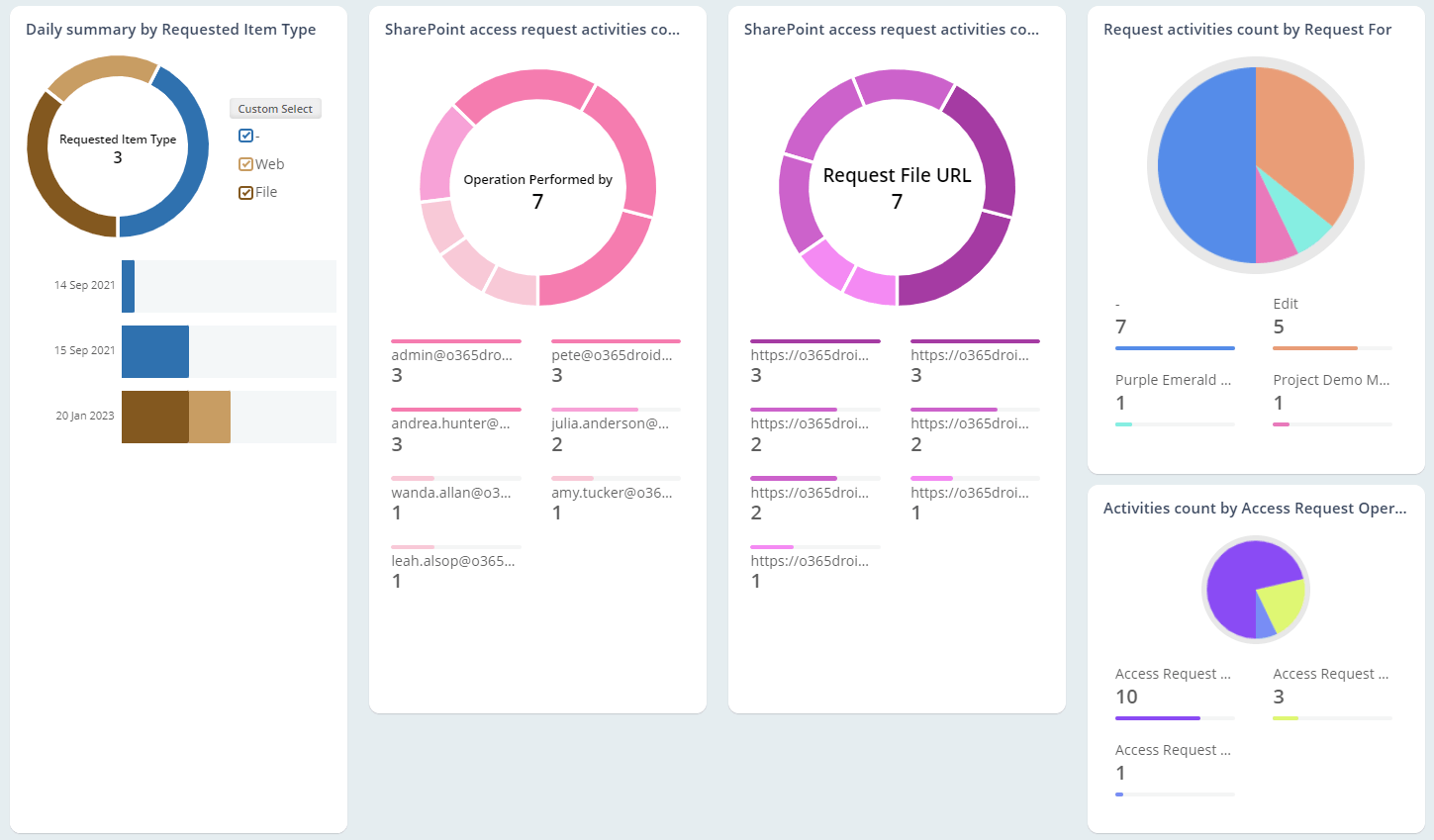Select the pete@o365droid... legend entry
Screen dimensions: 1434x840
tap(612, 356)
